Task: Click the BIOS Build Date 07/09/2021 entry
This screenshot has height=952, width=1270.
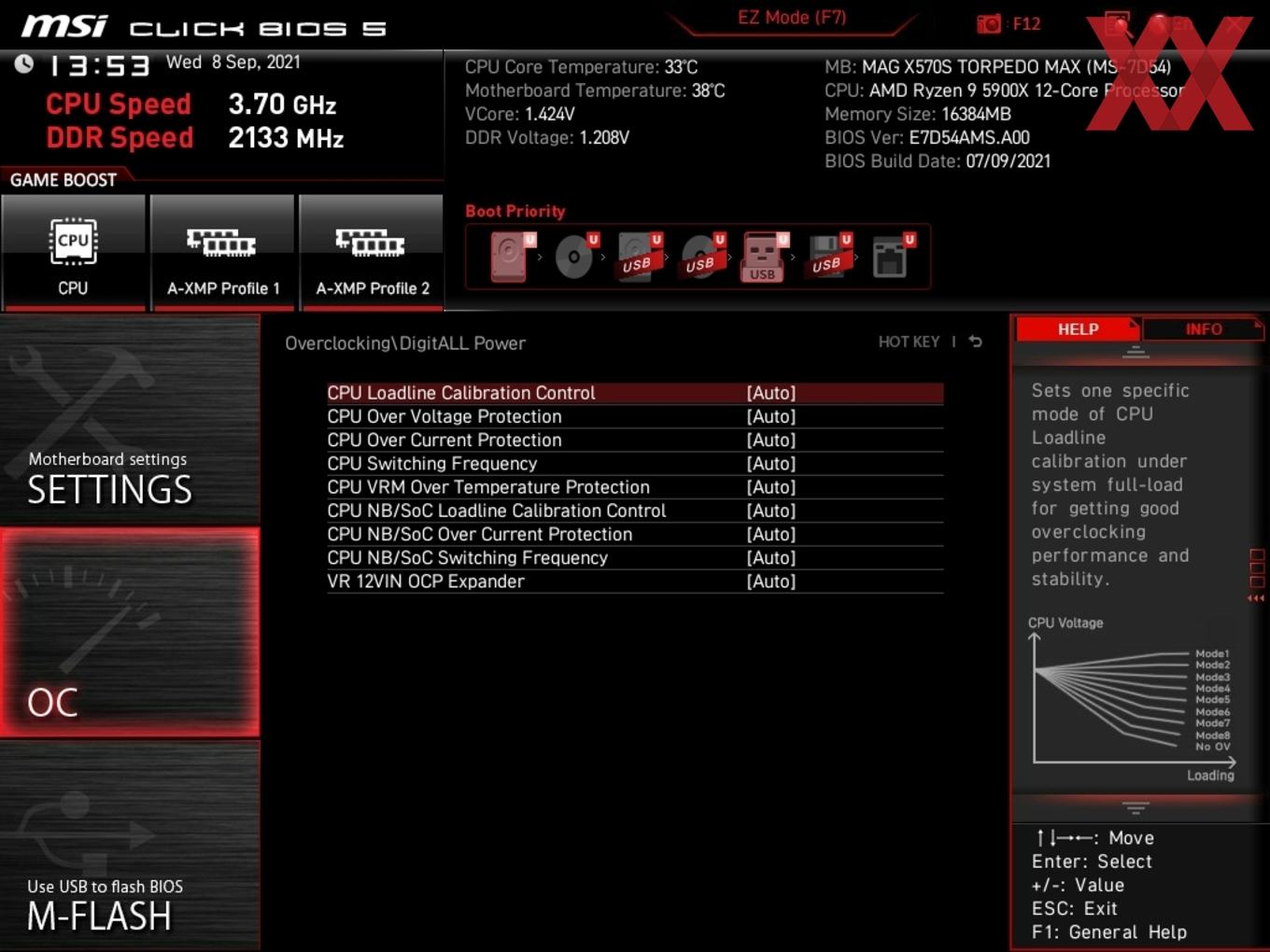Action: 938,161
